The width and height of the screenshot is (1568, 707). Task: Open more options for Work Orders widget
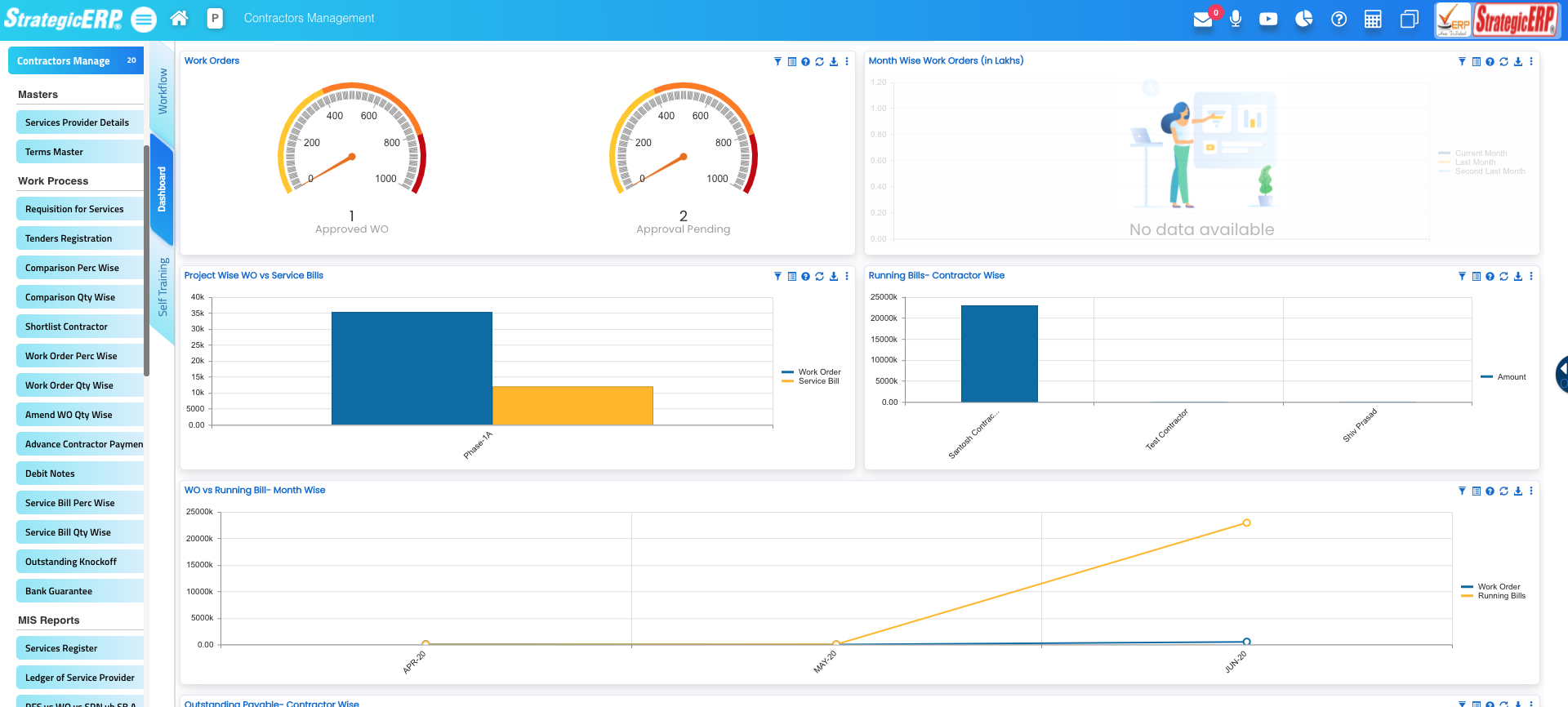tap(847, 61)
